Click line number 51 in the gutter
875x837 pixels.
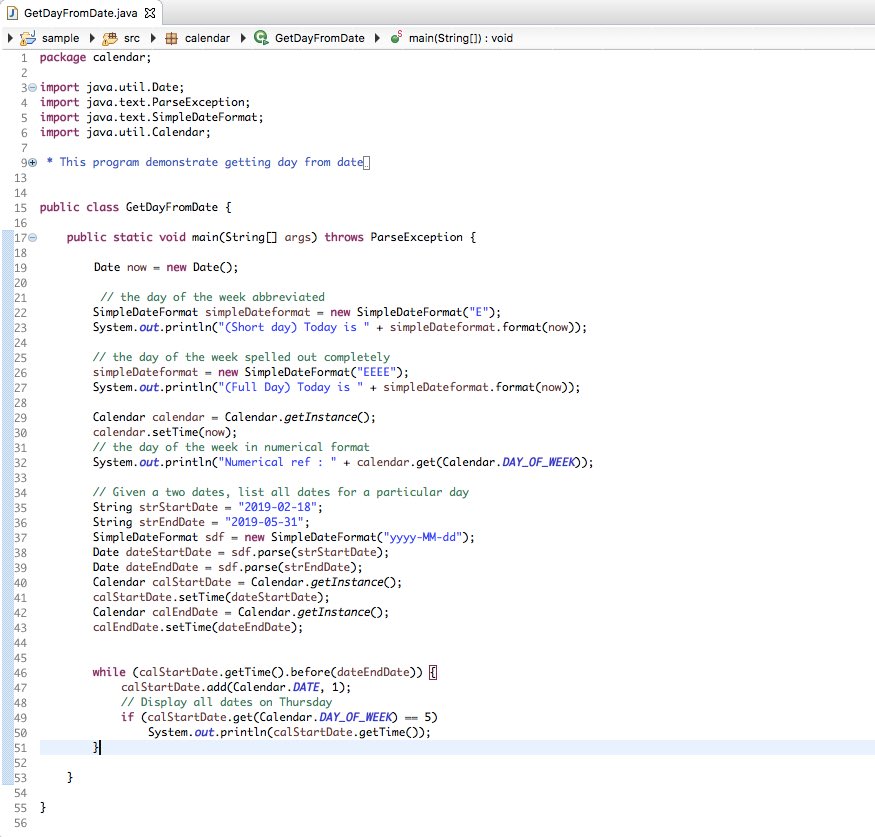coord(21,748)
